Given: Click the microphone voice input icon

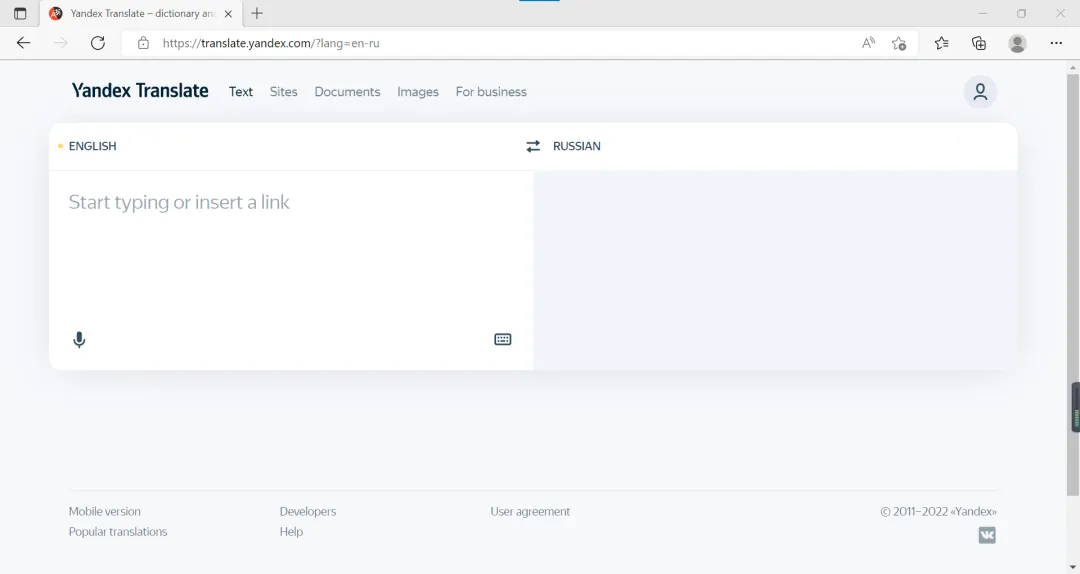Looking at the screenshot, I should tap(79, 340).
